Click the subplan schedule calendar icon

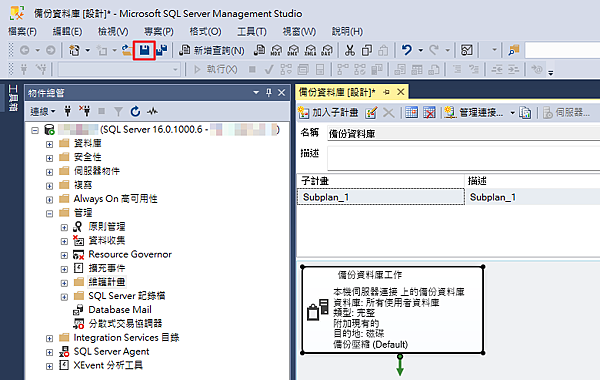point(411,113)
